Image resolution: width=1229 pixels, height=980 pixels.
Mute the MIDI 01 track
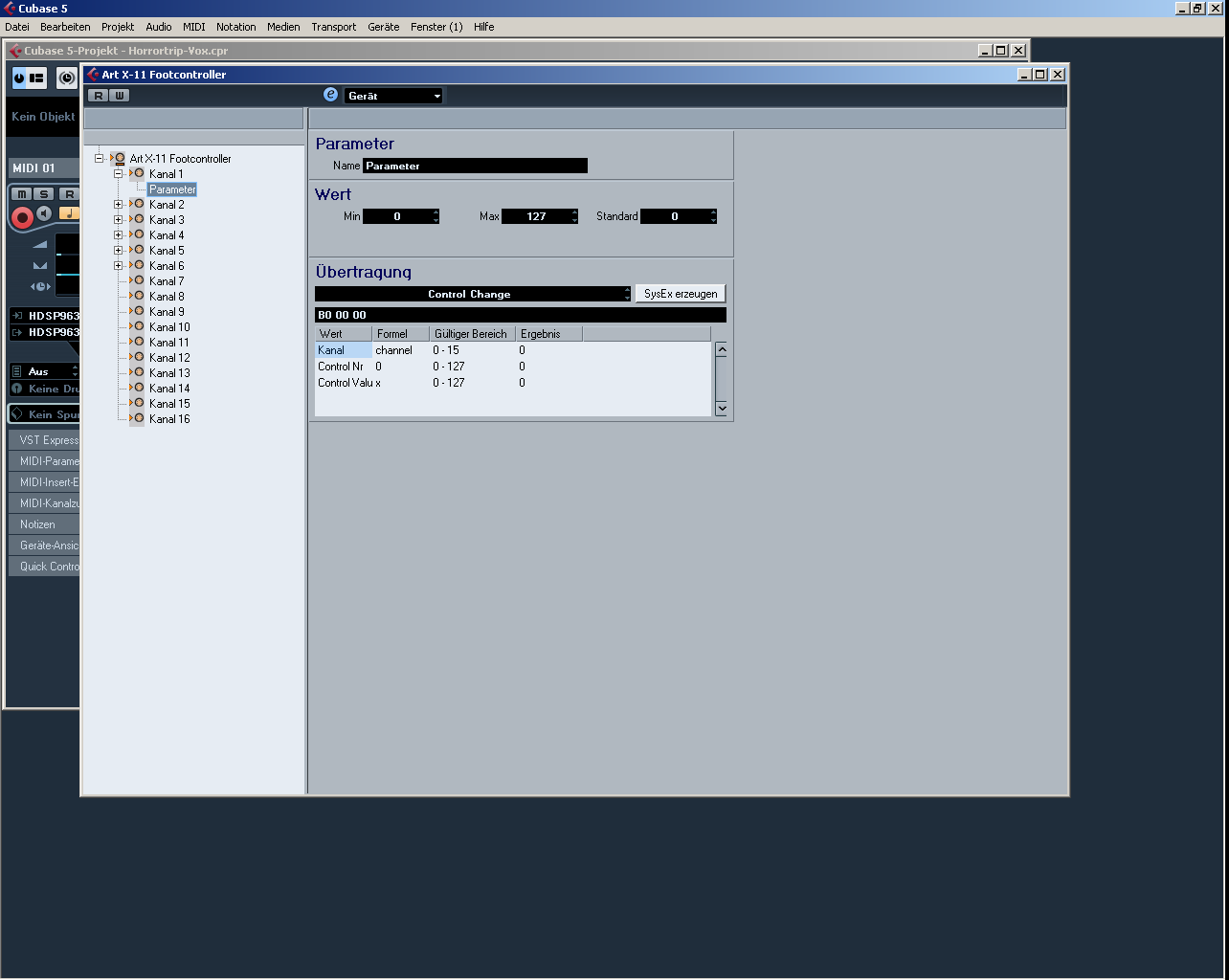click(20, 194)
